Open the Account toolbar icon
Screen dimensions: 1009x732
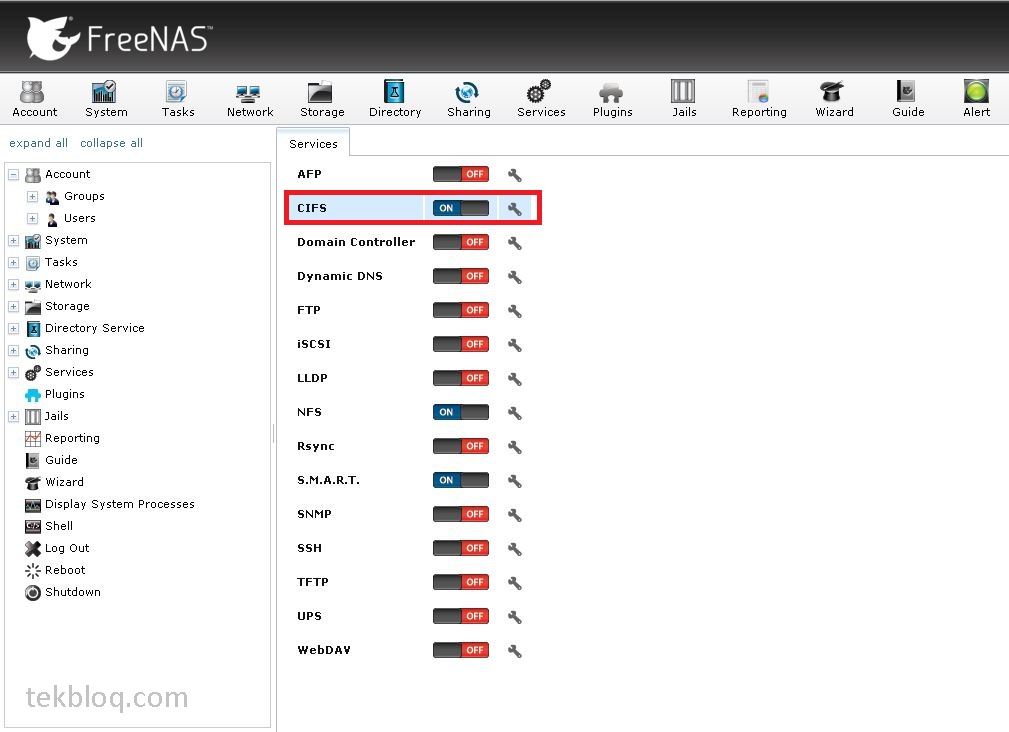(34, 98)
